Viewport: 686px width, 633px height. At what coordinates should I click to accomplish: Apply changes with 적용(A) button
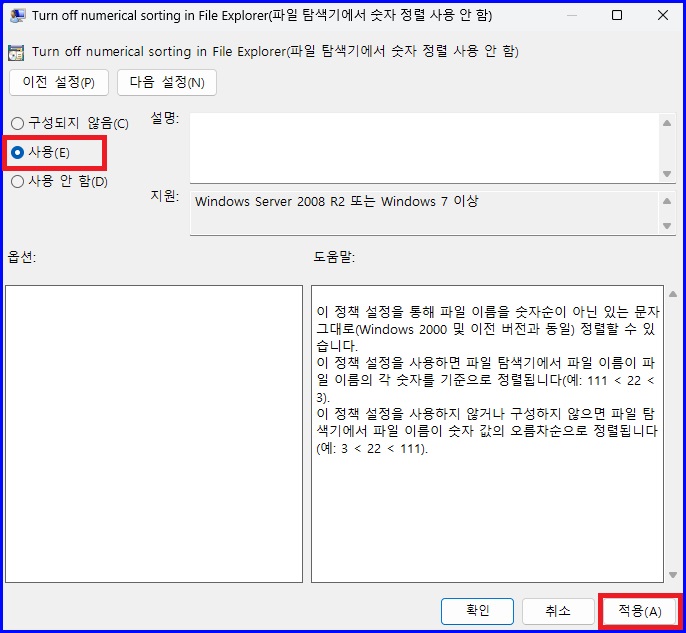[x=640, y=611]
